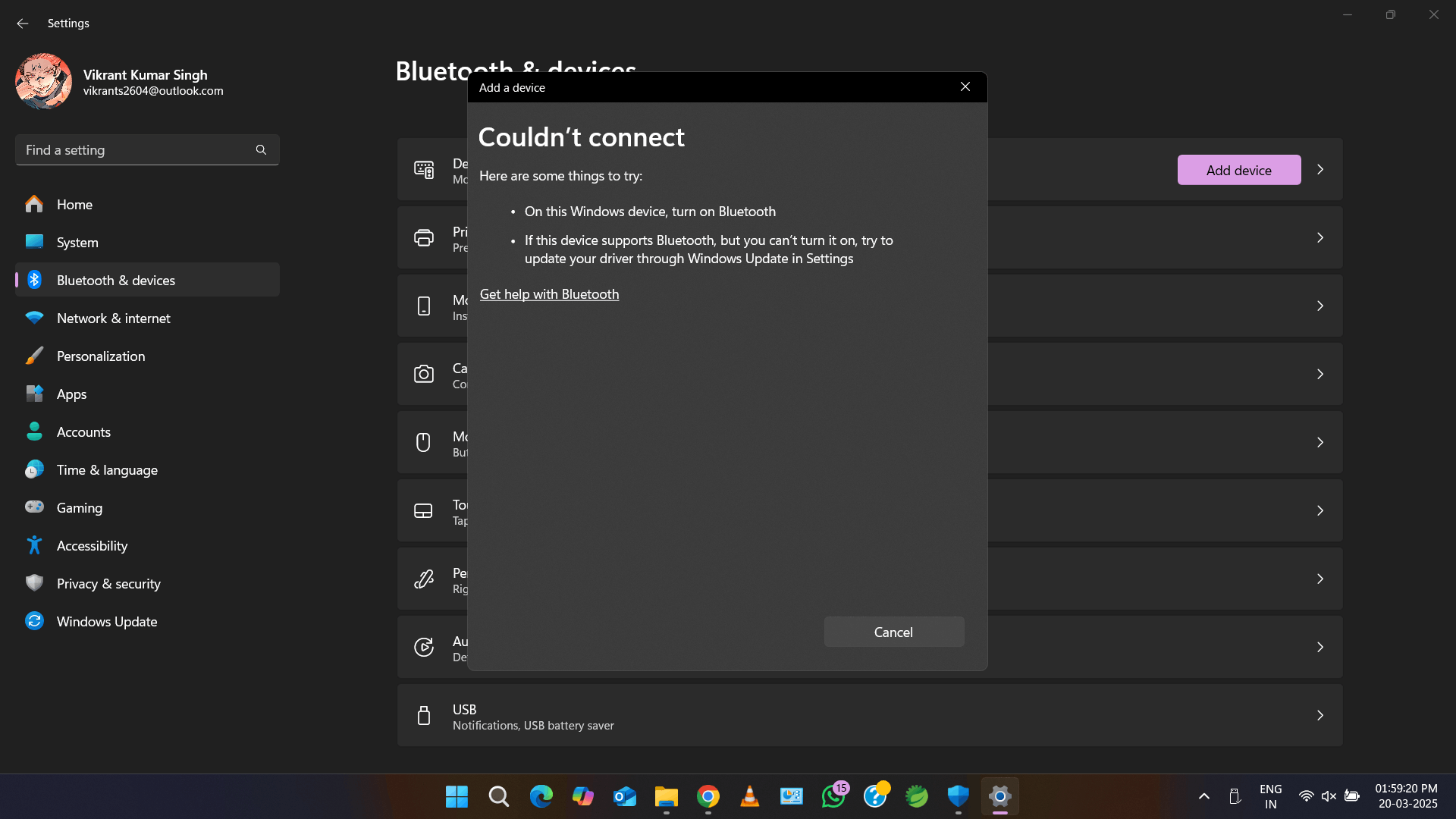This screenshot has height=819, width=1456.
Task: Click the Windows Update sidebar icon
Action: click(34, 621)
